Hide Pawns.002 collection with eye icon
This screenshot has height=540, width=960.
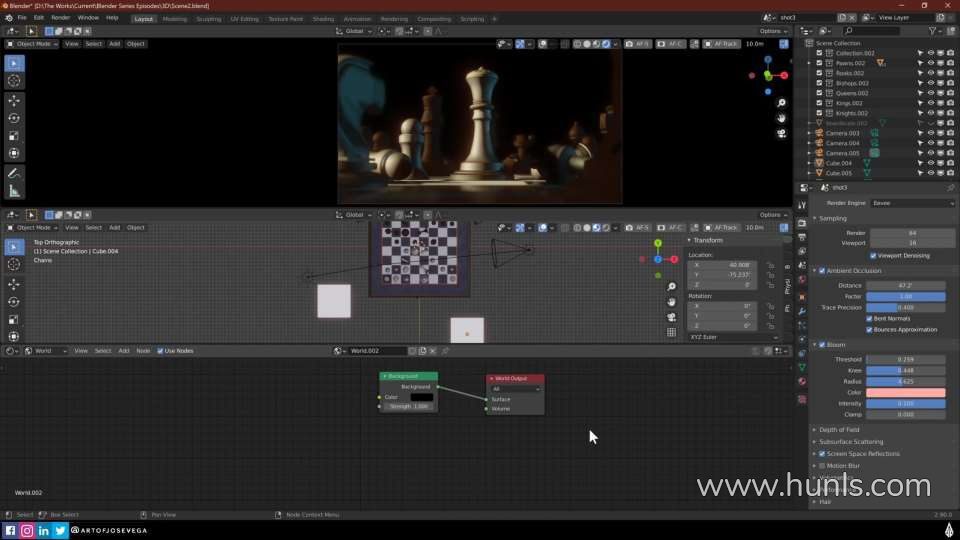(x=931, y=63)
